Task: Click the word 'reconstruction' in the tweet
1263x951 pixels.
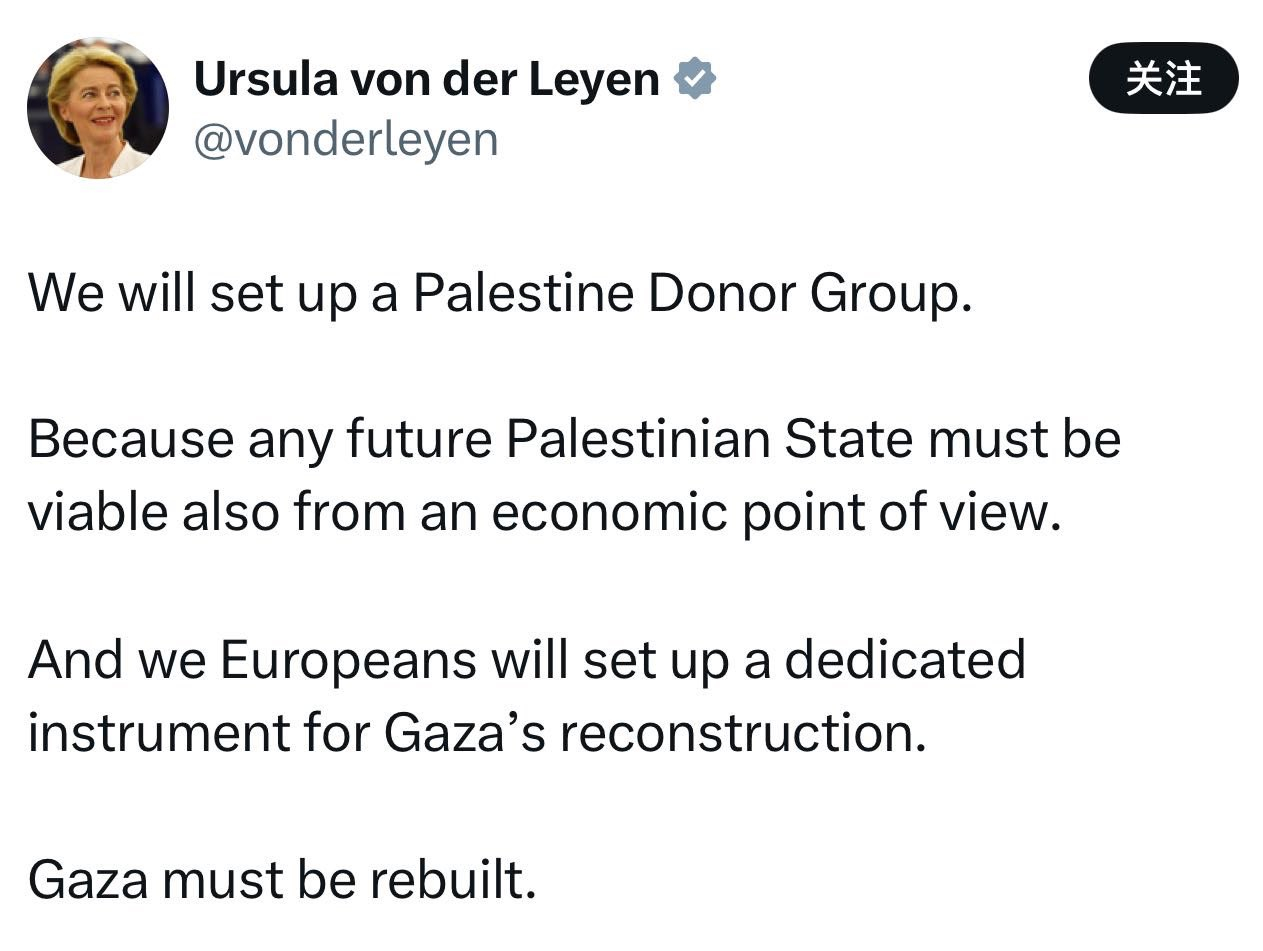Action: (742, 735)
